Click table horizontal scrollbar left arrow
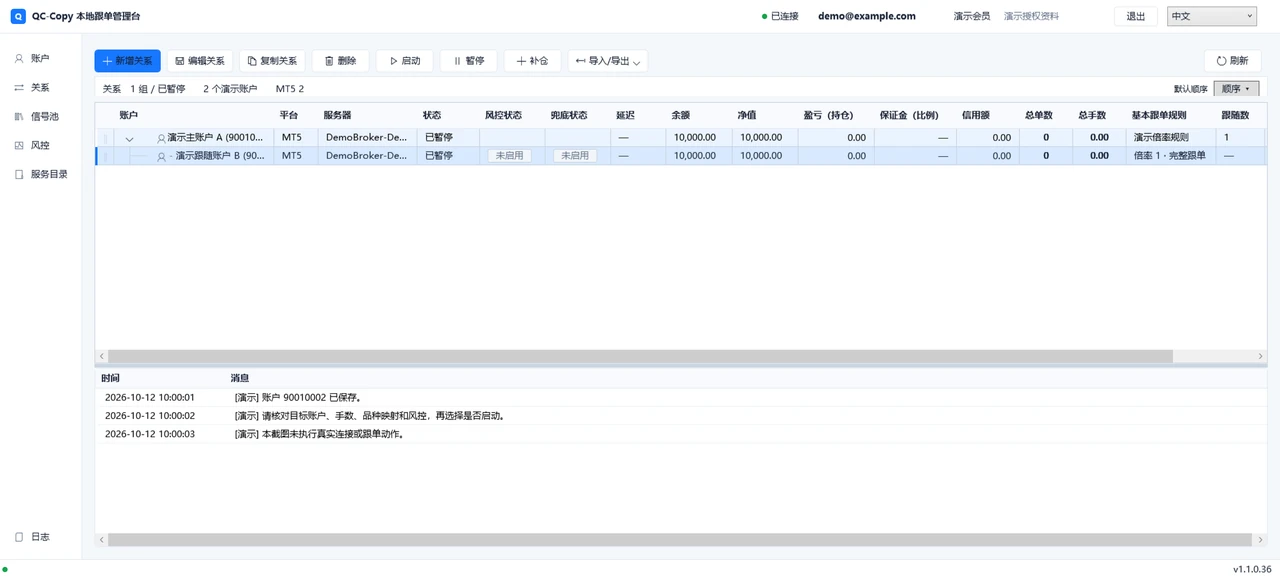1280x579 pixels. (101, 356)
